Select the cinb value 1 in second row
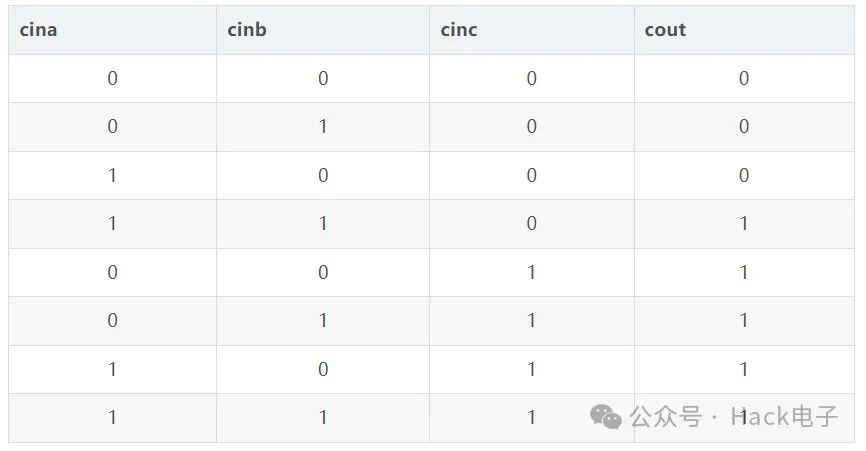866x451 pixels. click(323, 126)
